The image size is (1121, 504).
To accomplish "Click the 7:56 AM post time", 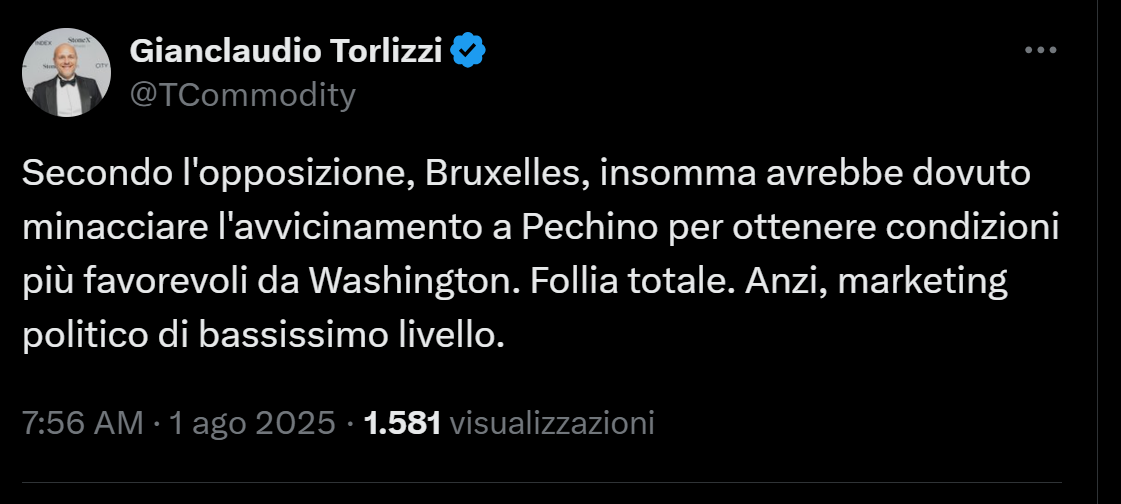I will pyautogui.click(x=83, y=423).
